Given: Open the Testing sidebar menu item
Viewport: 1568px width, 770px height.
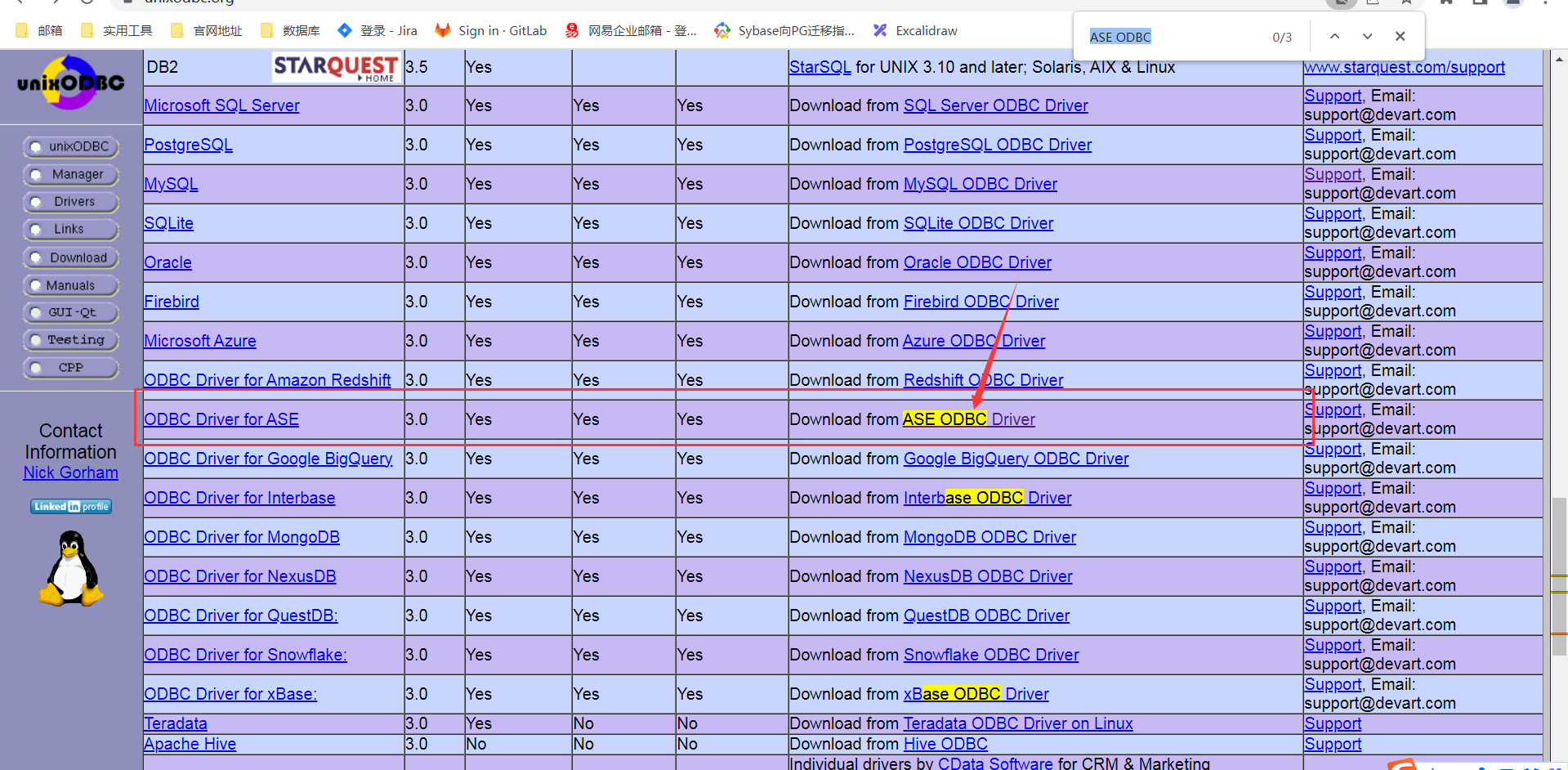Looking at the screenshot, I should point(71,340).
